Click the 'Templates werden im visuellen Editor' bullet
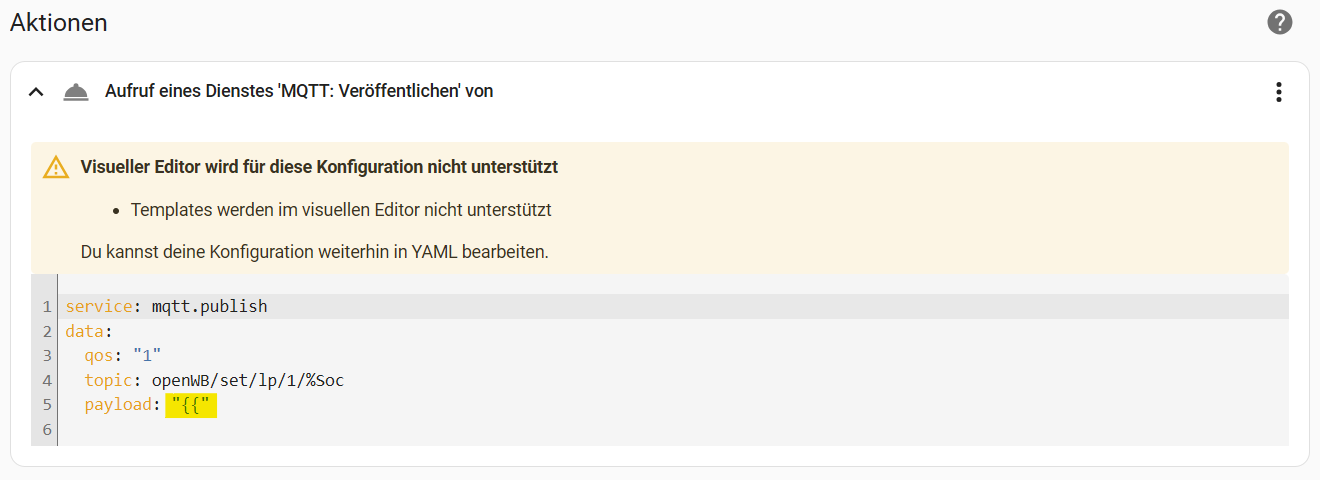1320x480 pixels. pyautogui.click(x=341, y=210)
